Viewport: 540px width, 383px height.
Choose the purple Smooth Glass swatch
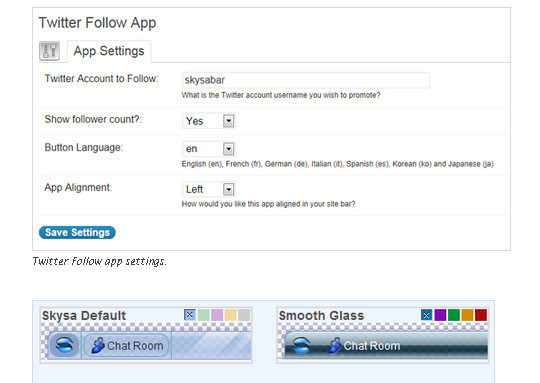coord(440,314)
